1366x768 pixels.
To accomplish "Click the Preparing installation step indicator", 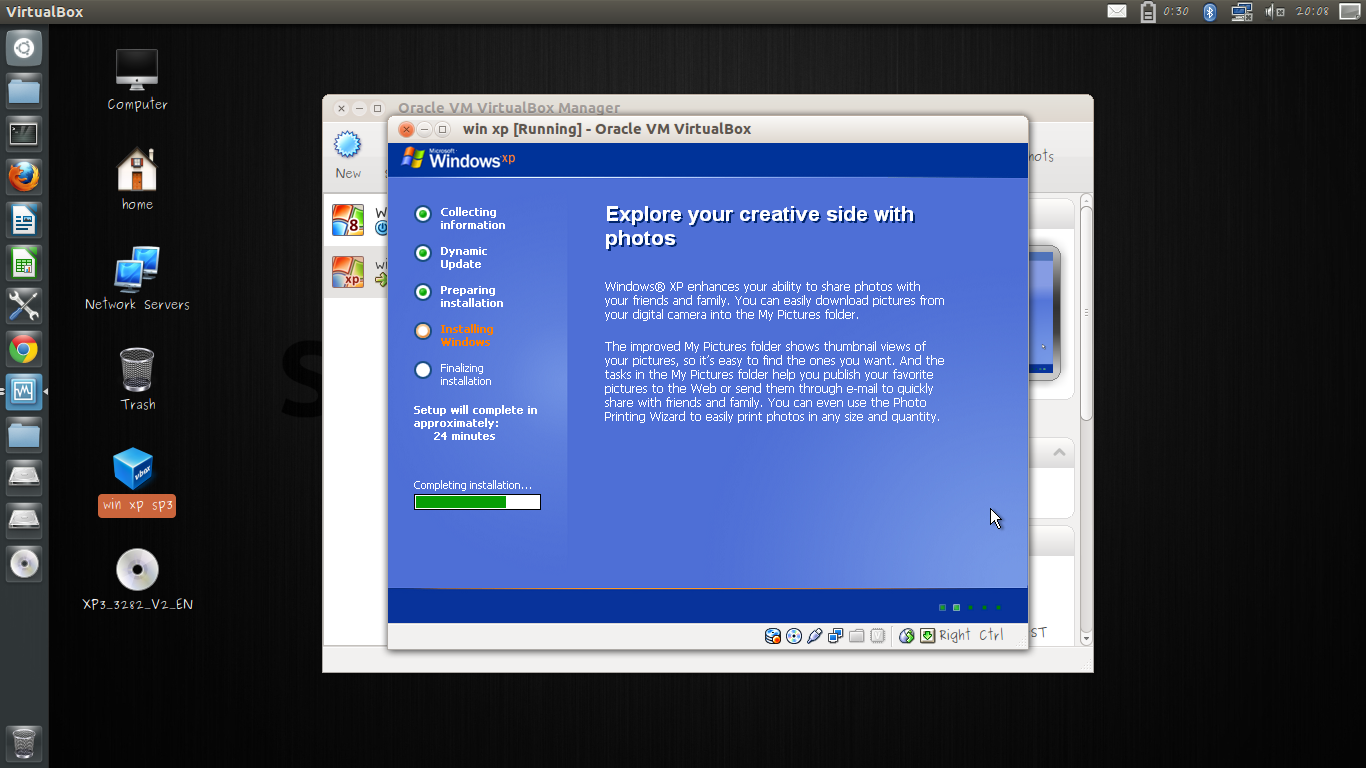I will 423,292.
